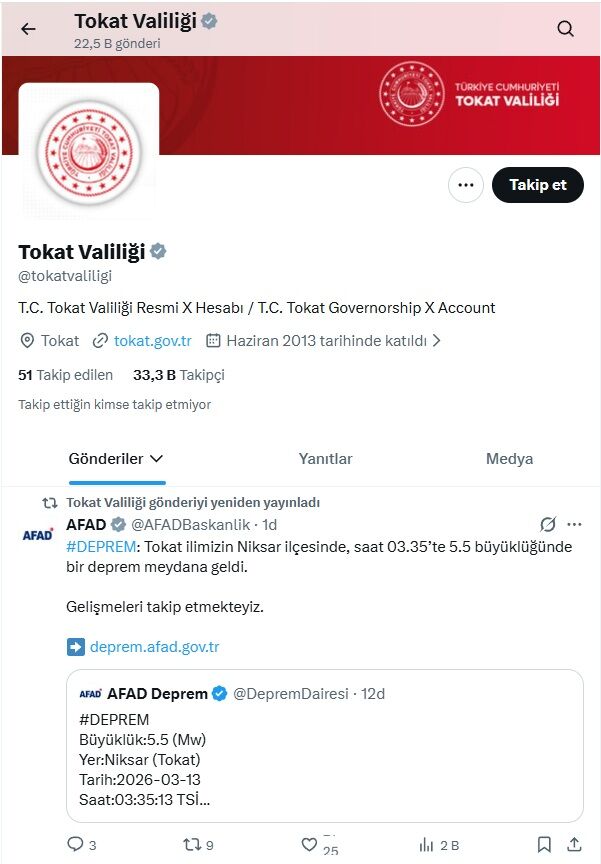Click the back arrow at top left
601x864 pixels.
click(27, 29)
